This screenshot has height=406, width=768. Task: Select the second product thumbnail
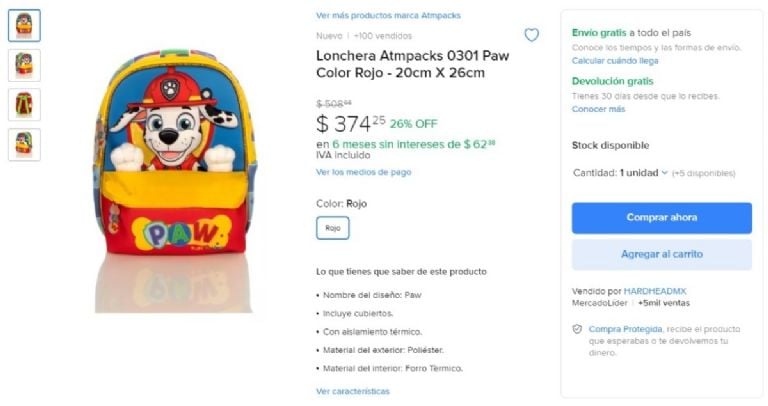(24, 65)
